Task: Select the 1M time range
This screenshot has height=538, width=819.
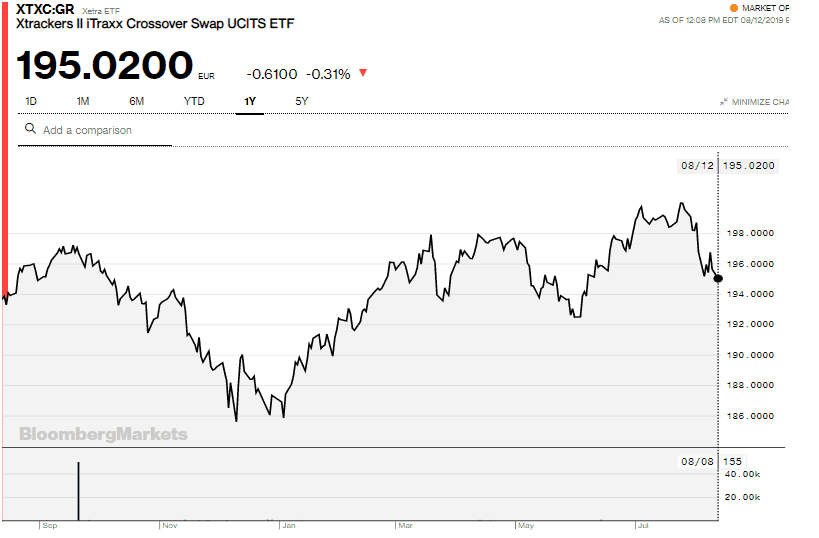Action: pyautogui.click(x=83, y=101)
